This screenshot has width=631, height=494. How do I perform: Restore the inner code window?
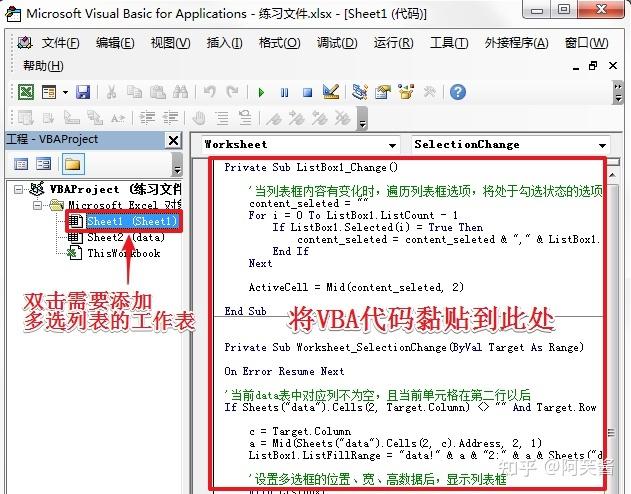point(593,66)
